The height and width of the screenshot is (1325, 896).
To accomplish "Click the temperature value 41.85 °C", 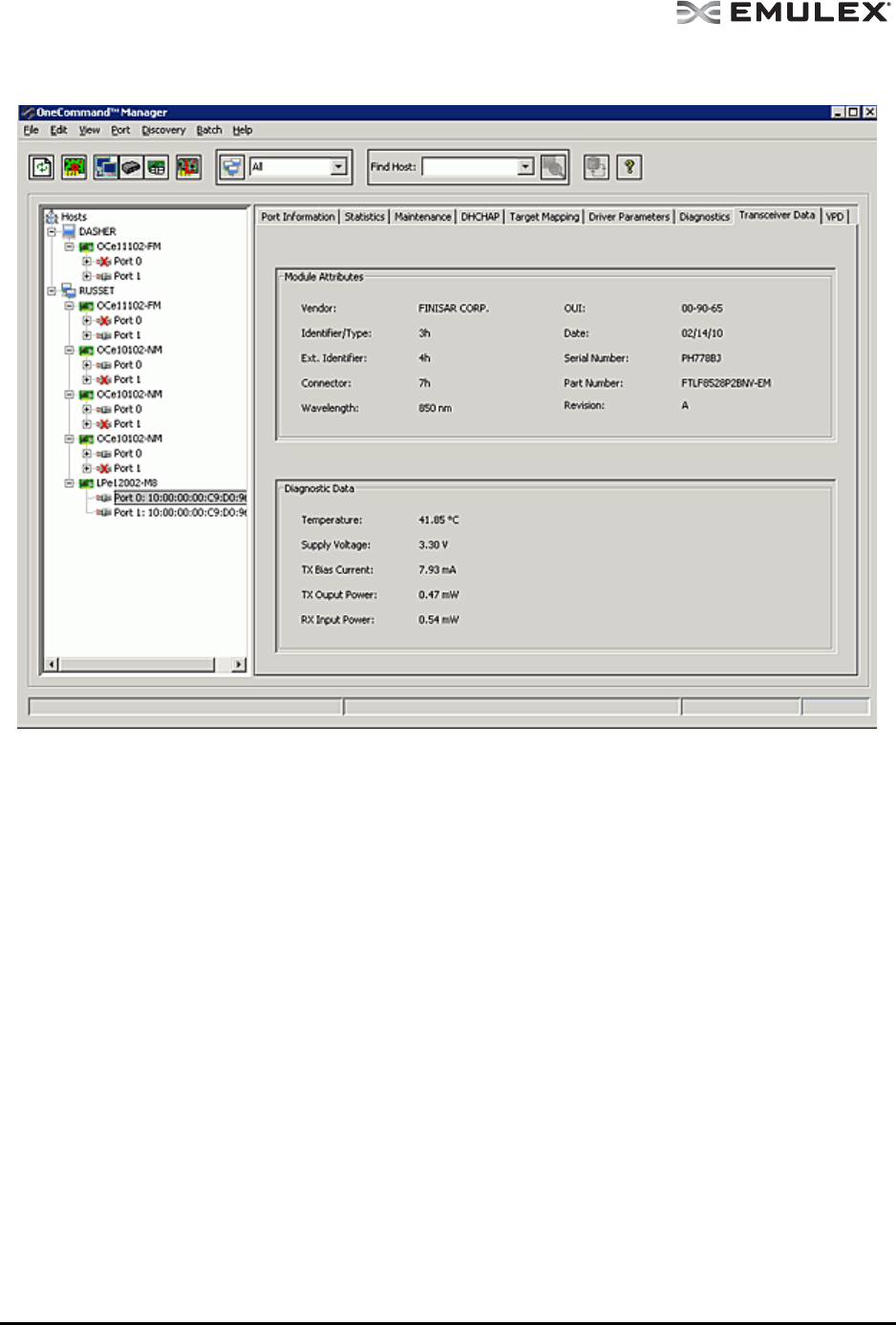I will (x=438, y=520).
